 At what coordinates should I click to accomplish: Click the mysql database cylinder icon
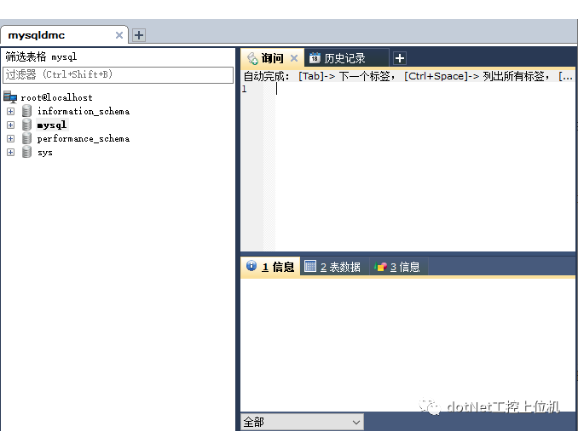click(x=27, y=124)
